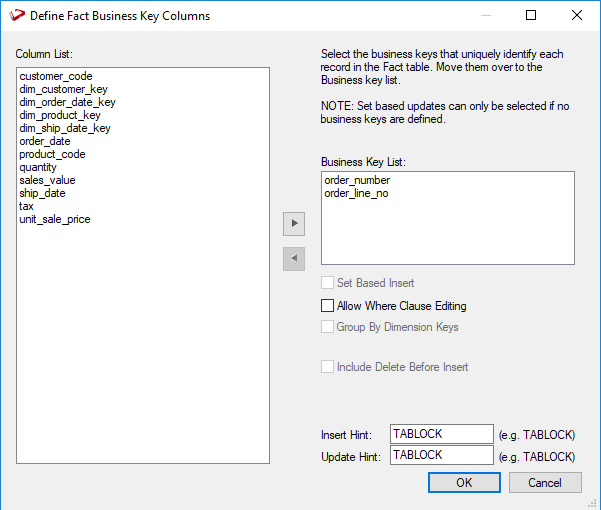The height and width of the screenshot is (510, 601).
Task: Highlight sales_value in Column List
Action: [x=47, y=180]
